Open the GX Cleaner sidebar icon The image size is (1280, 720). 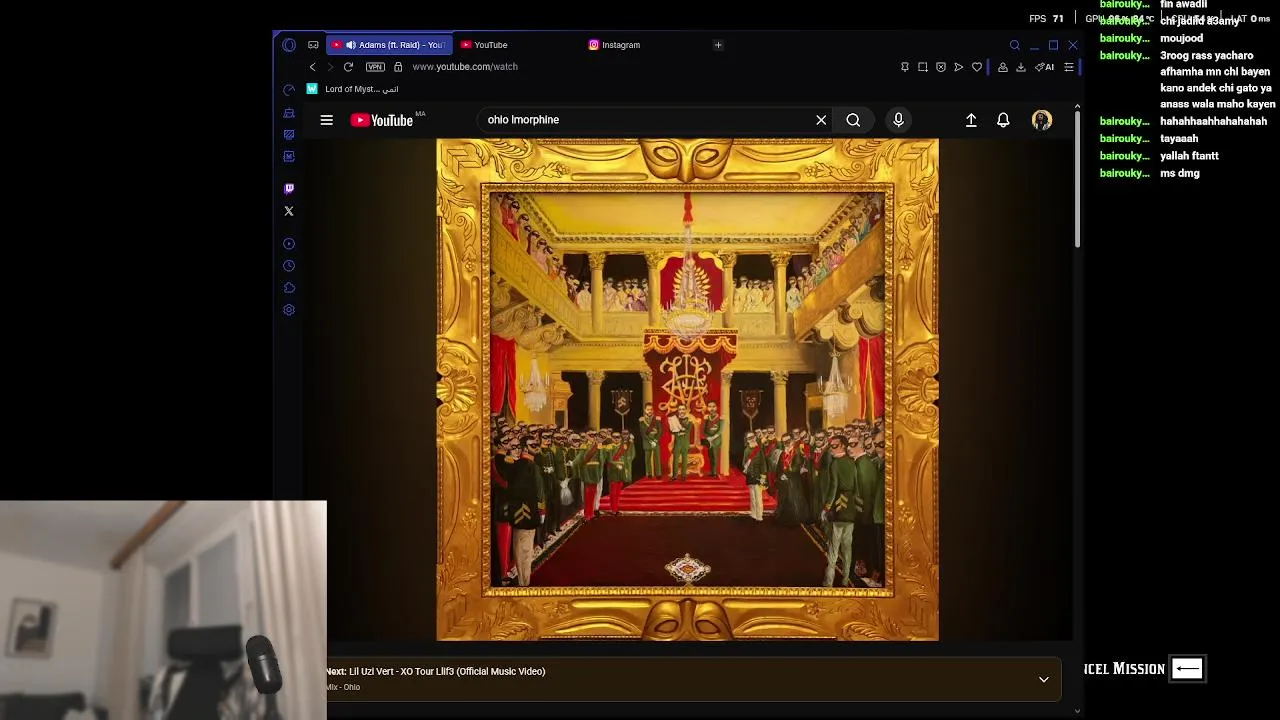tap(289, 113)
